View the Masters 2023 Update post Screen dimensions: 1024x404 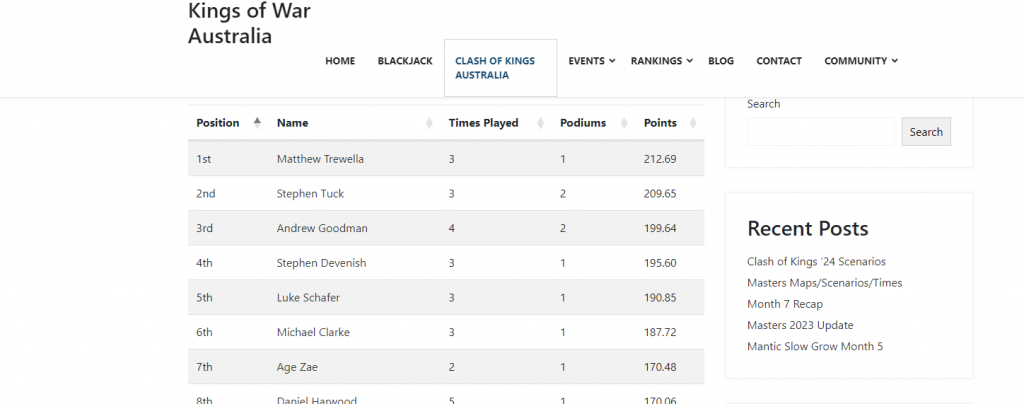tap(800, 325)
